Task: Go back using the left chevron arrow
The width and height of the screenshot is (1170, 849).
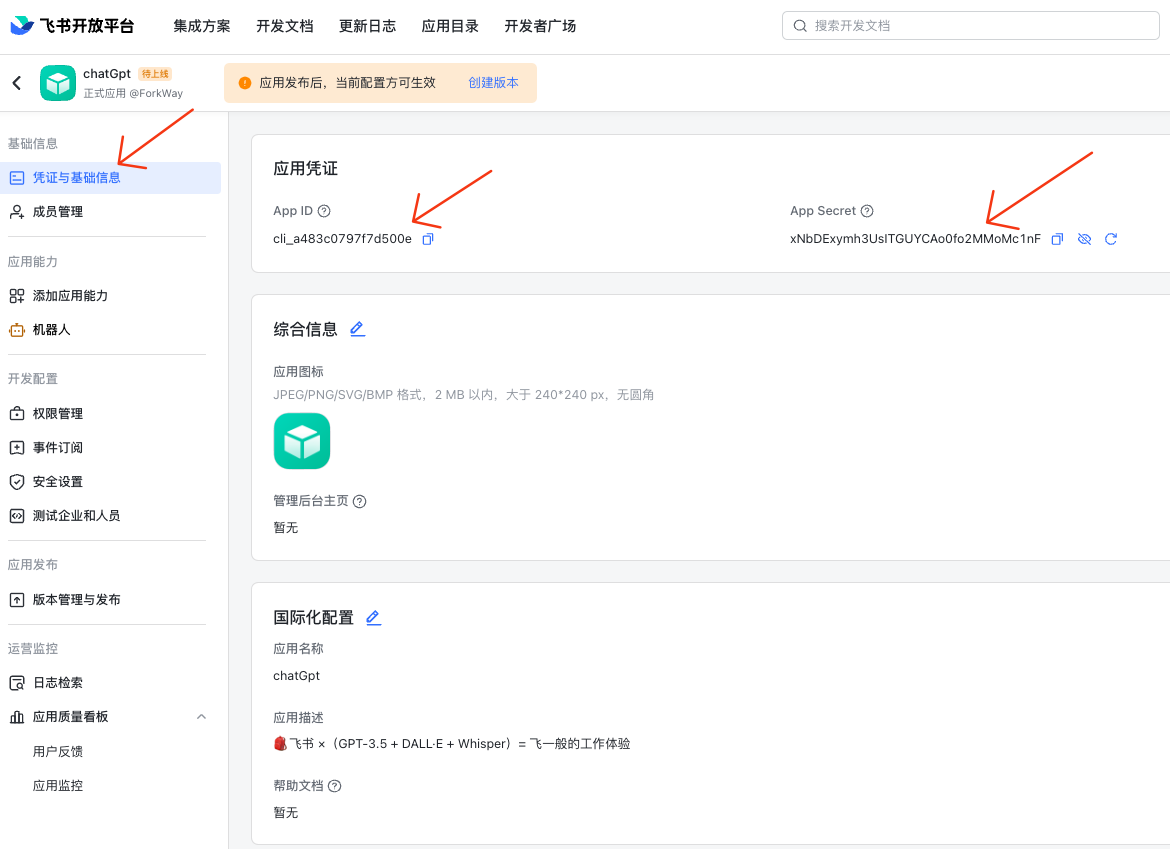Action: pos(17,83)
